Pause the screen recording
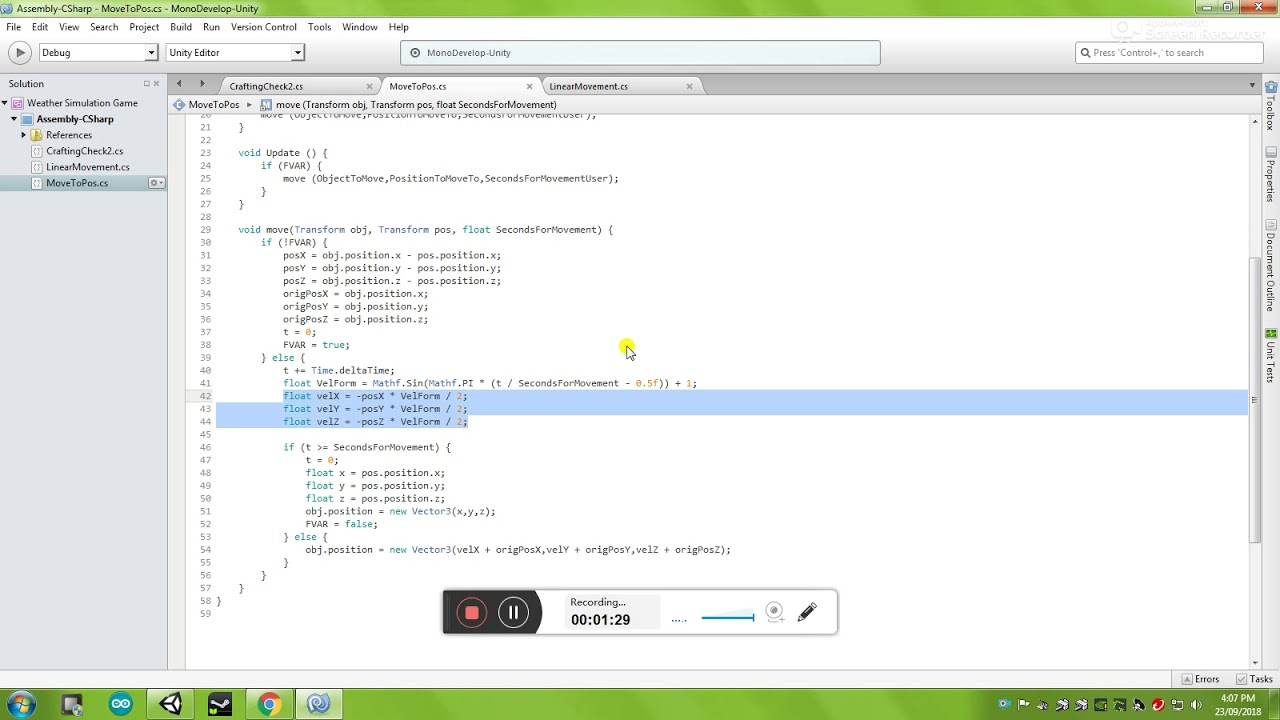 coord(513,613)
